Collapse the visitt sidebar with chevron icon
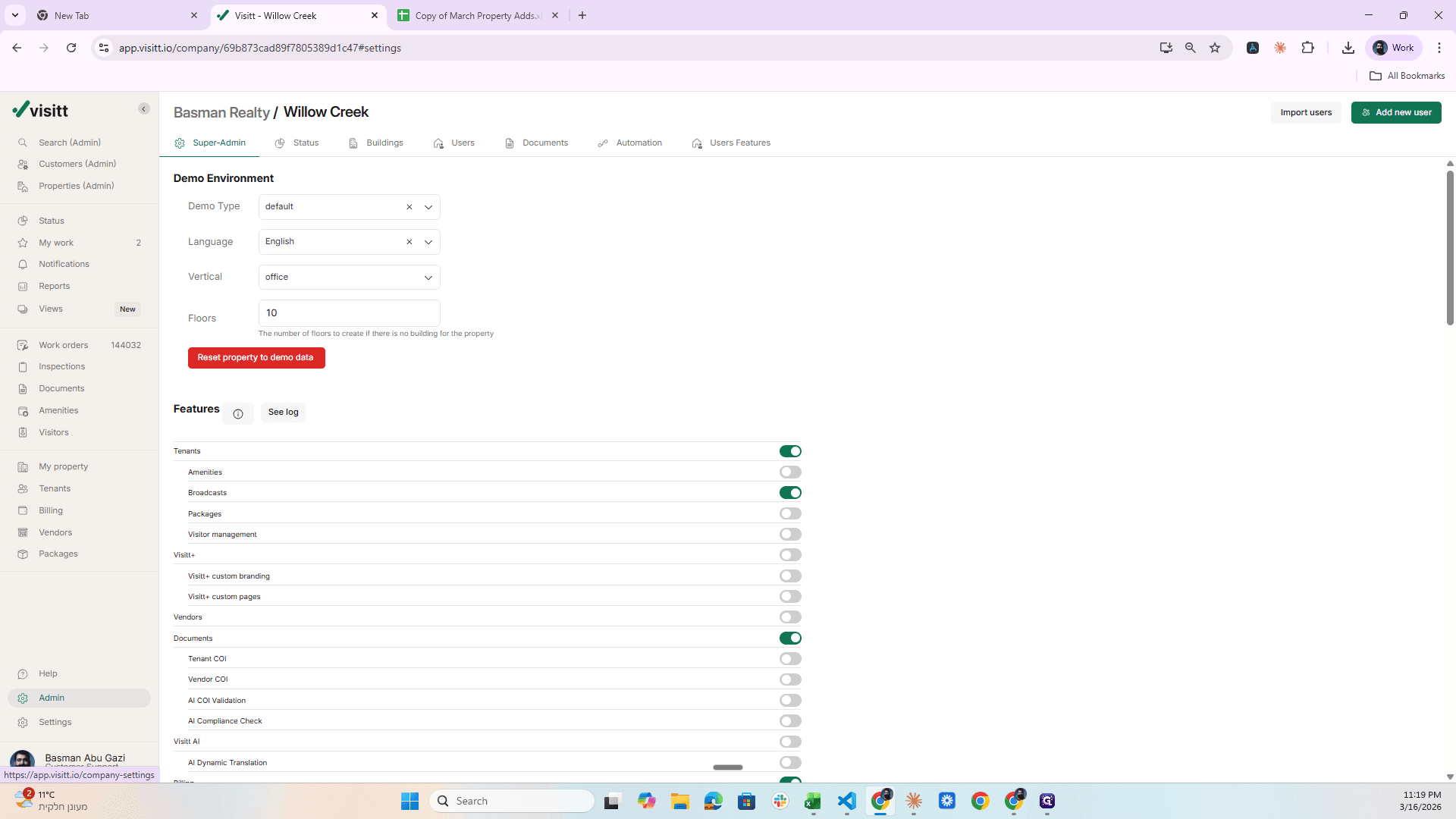1456x819 pixels. 144,109
